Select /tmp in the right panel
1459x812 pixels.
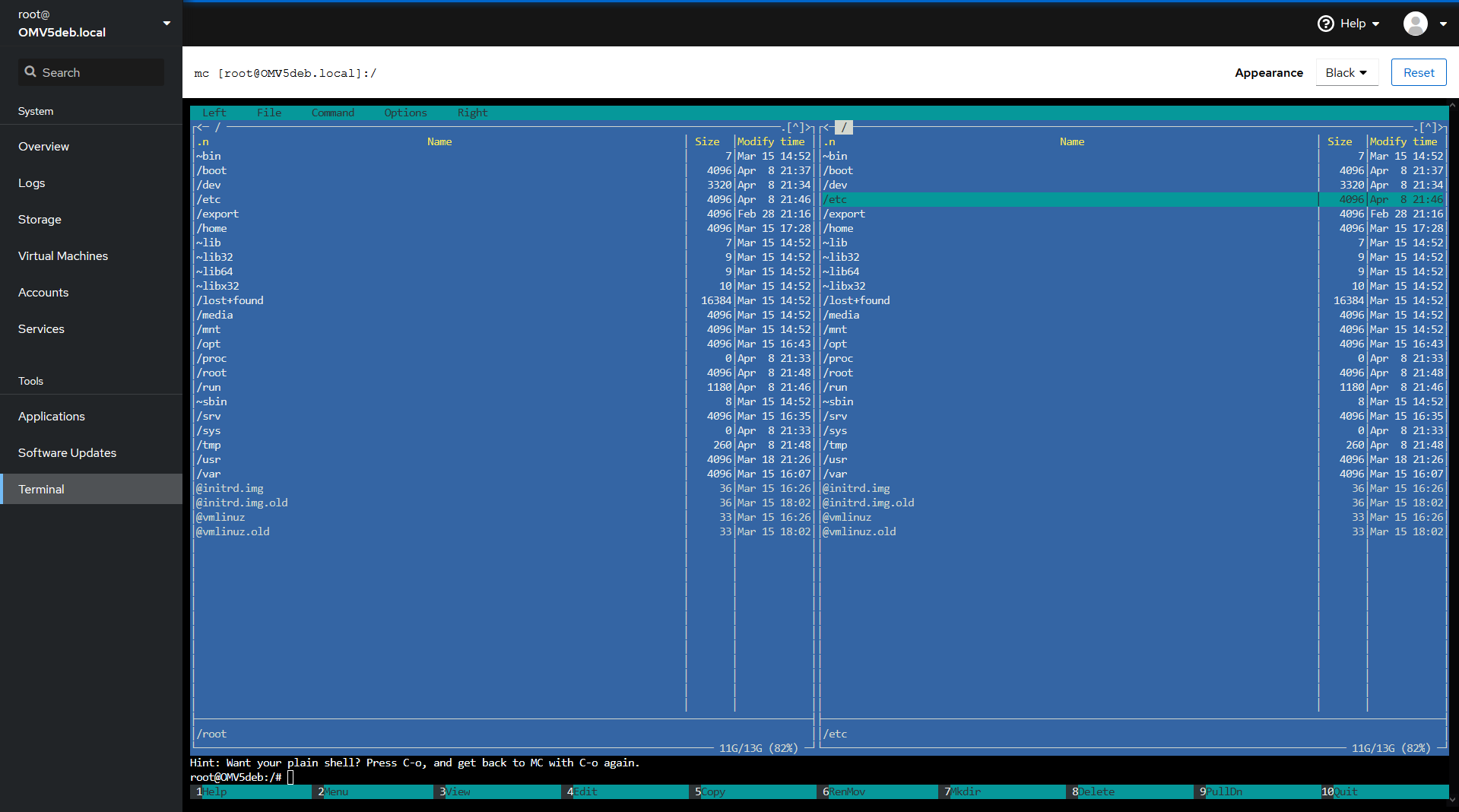pos(1133,445)
